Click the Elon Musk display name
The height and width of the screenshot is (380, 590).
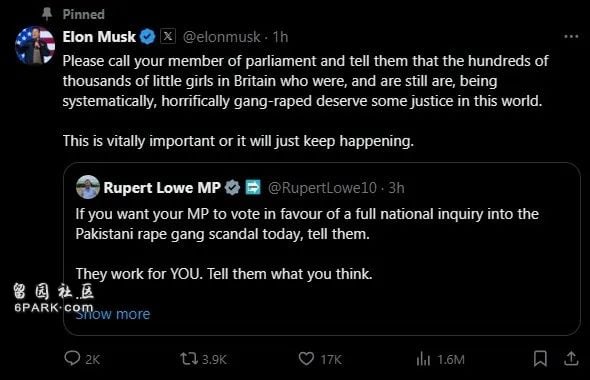tap(99, 37)
